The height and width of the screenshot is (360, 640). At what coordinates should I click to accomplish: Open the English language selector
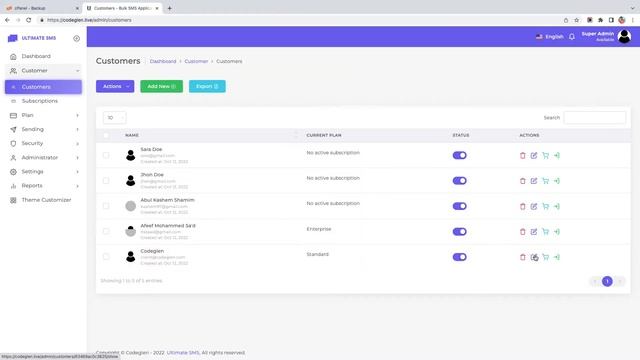pos(549,37)
